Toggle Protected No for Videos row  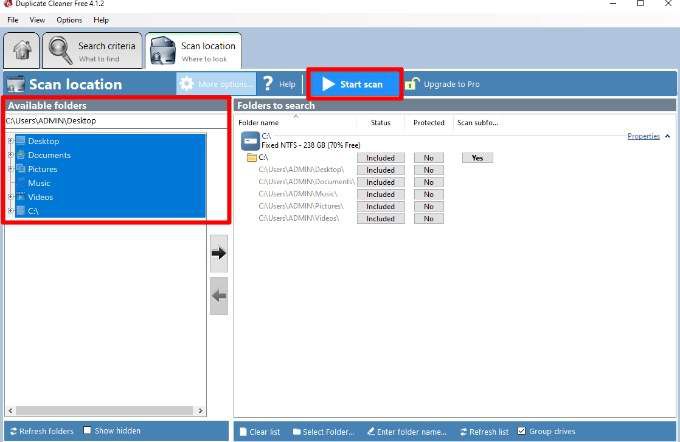[x=428, y=219]
